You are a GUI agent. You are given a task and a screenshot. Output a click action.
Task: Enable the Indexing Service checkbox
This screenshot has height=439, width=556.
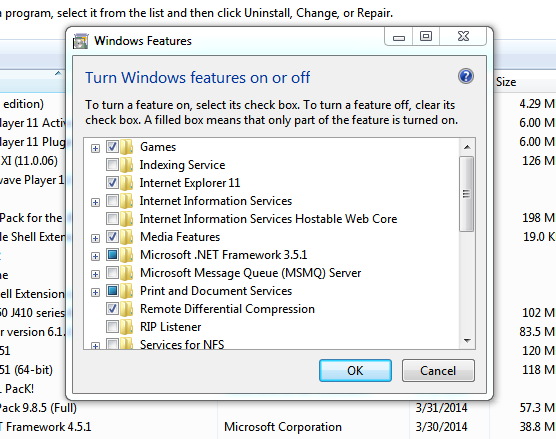click(x=112, y=165)
